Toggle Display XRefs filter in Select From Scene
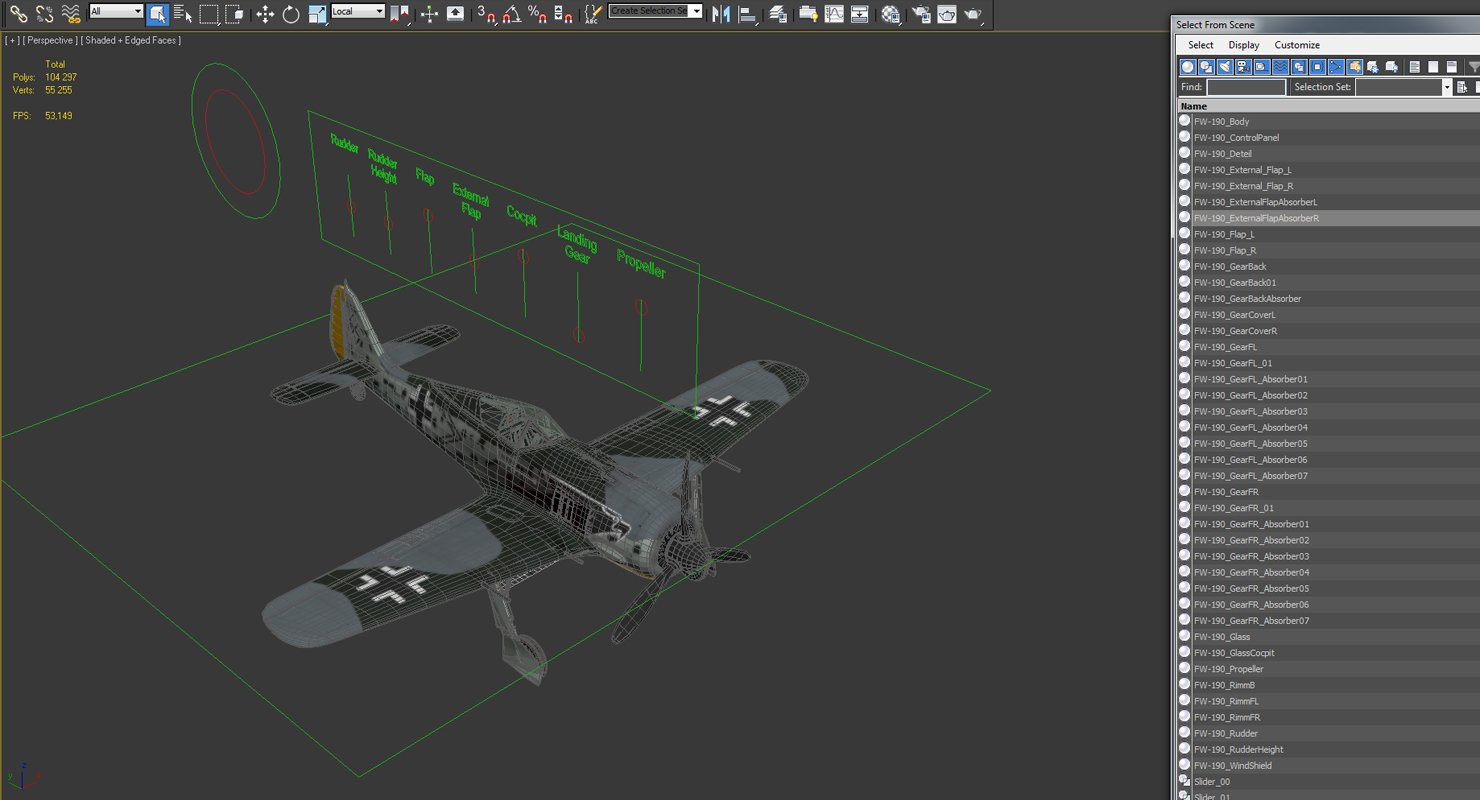The image size is (1480, 800). point(1317,67)
